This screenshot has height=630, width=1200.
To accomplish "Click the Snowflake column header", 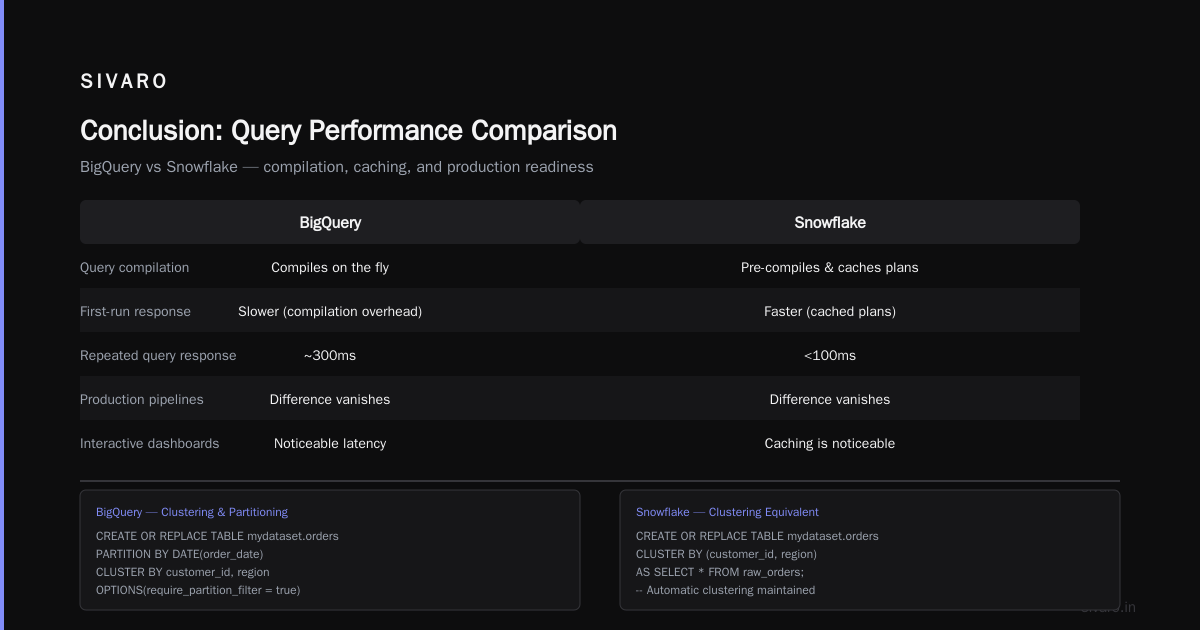I will (830, 222).
